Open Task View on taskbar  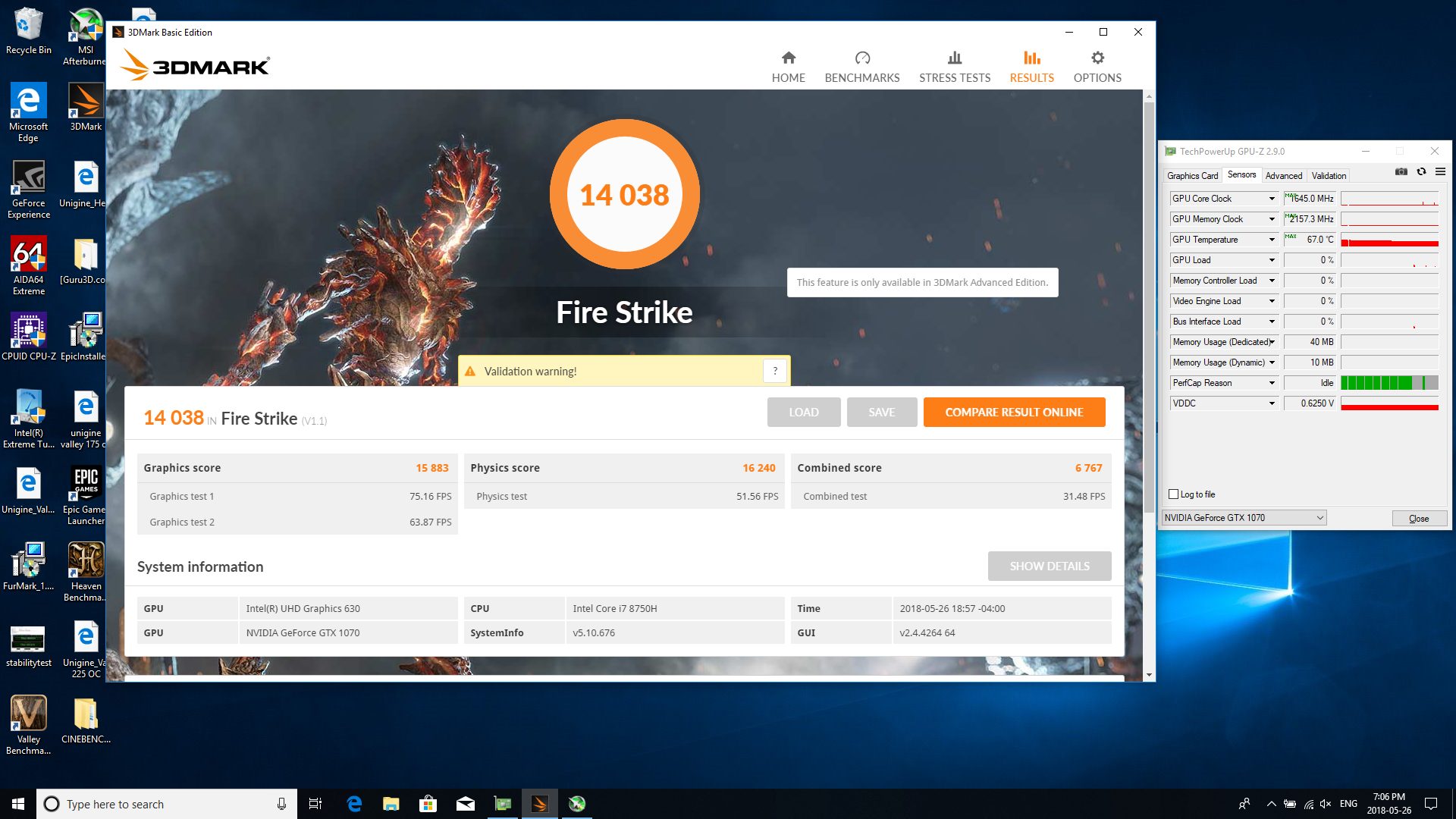click(315, 804)
